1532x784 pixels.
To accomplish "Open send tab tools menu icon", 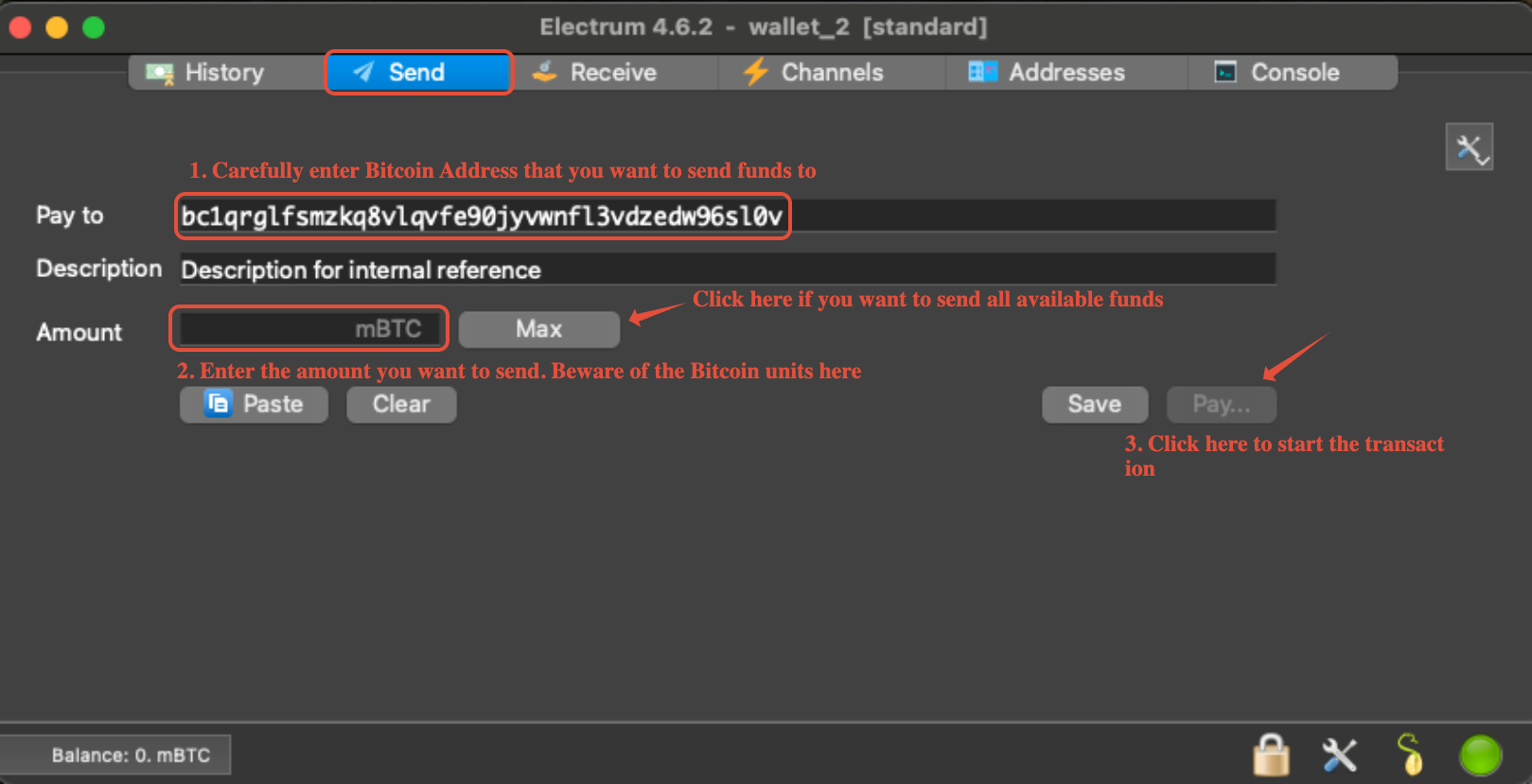I will (x=1470, y=148).
